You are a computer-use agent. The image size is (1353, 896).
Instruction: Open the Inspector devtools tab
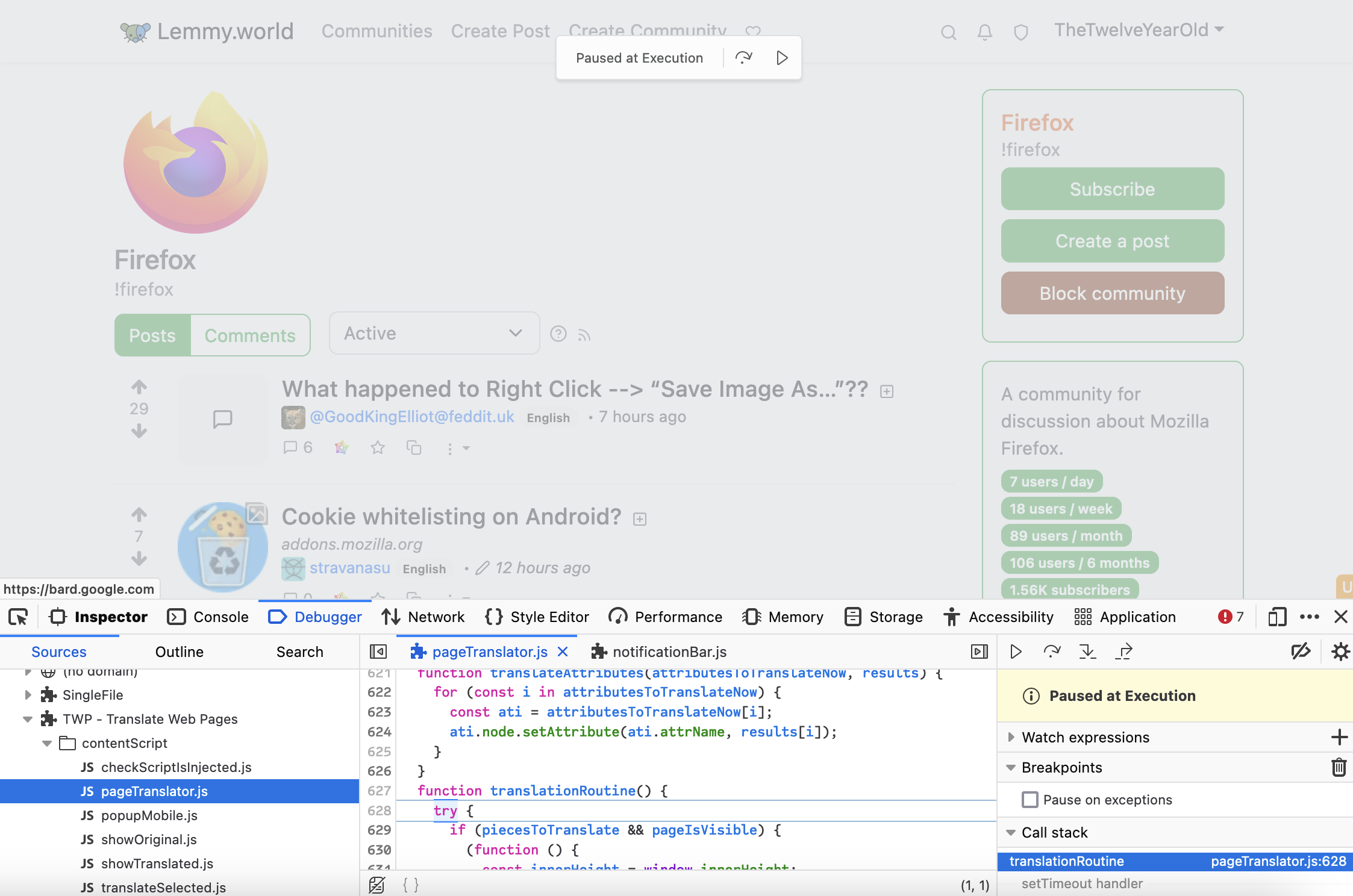pyautogui.click(x=99, y=617)
